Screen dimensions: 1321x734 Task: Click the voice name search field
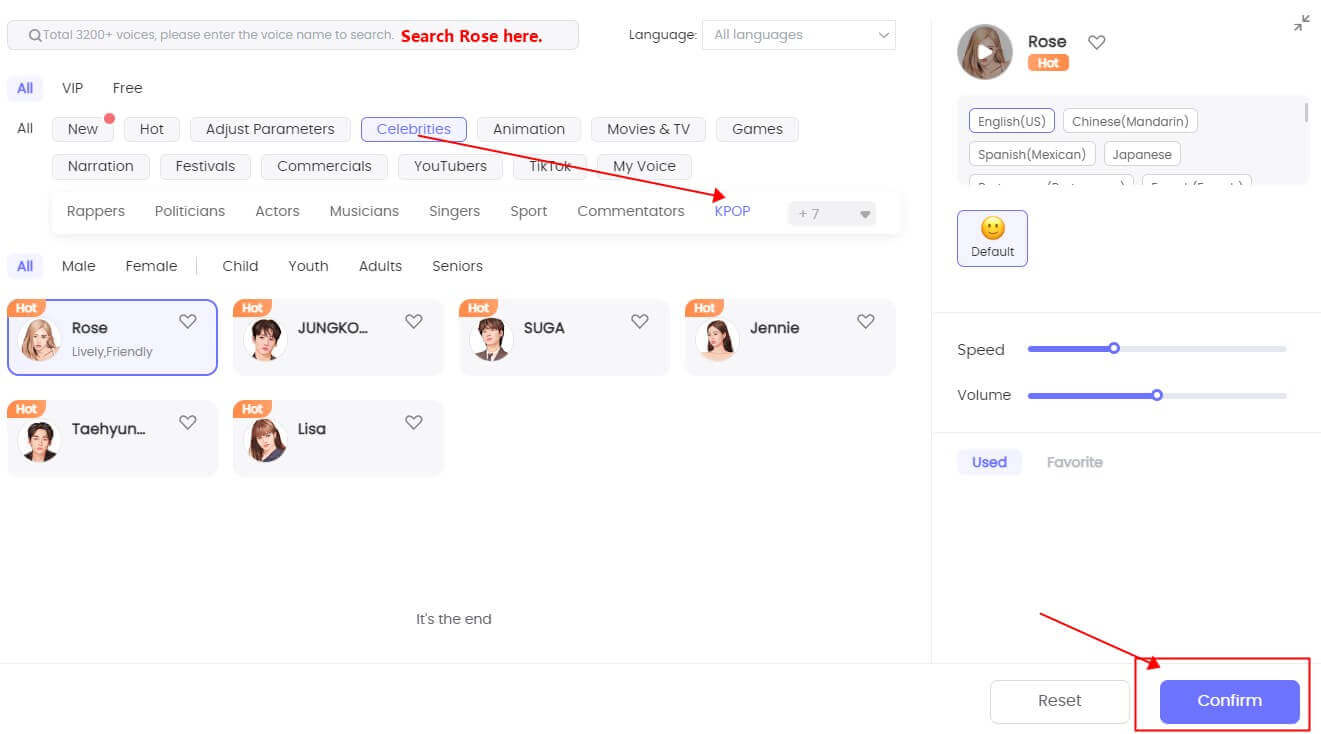[293, 35]
